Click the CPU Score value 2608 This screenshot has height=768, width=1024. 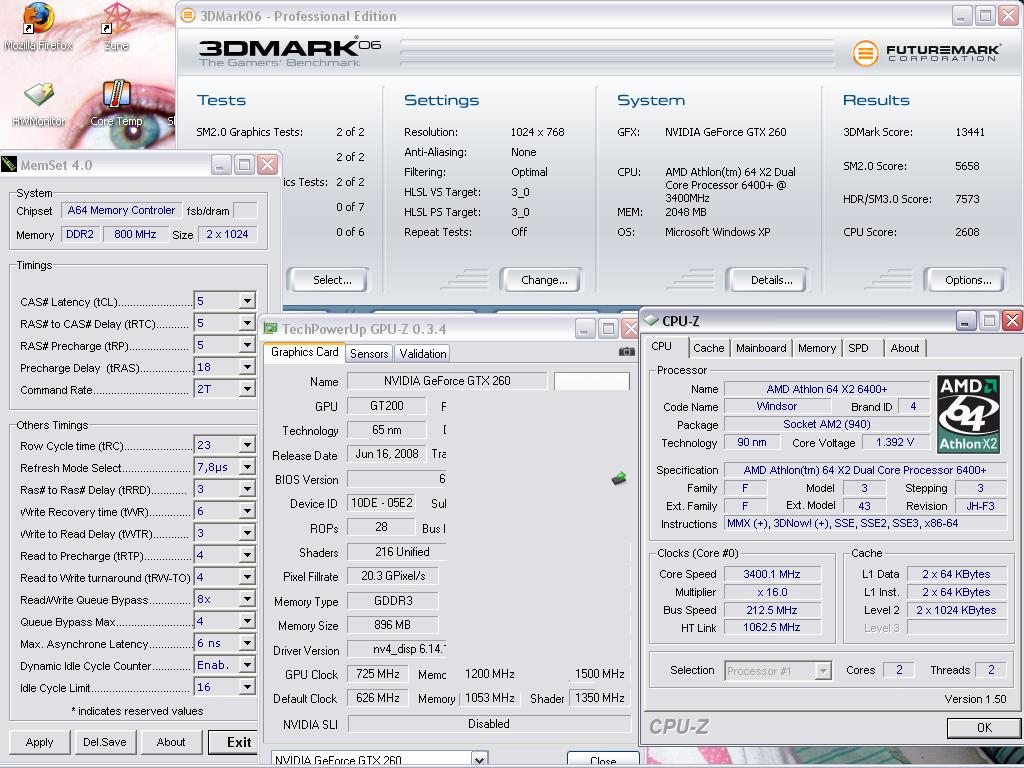tap(967, 232)
